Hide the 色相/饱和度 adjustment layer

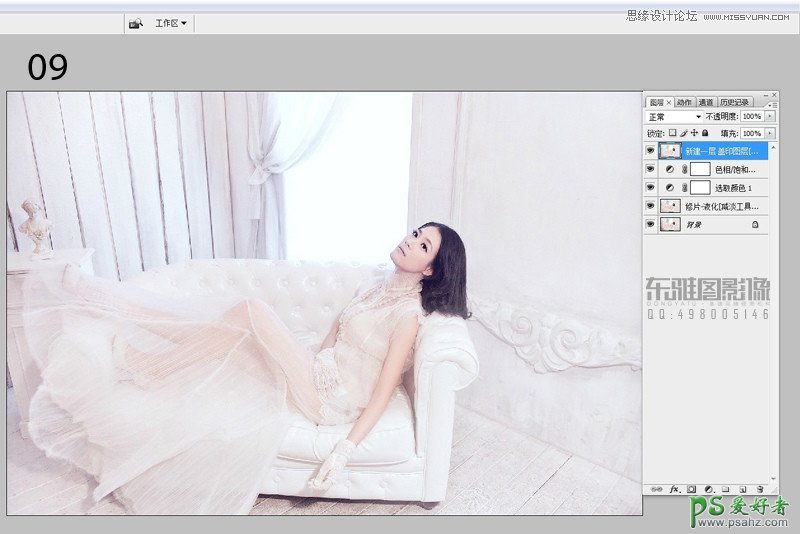pyautogui.click(x=650, y=170)
